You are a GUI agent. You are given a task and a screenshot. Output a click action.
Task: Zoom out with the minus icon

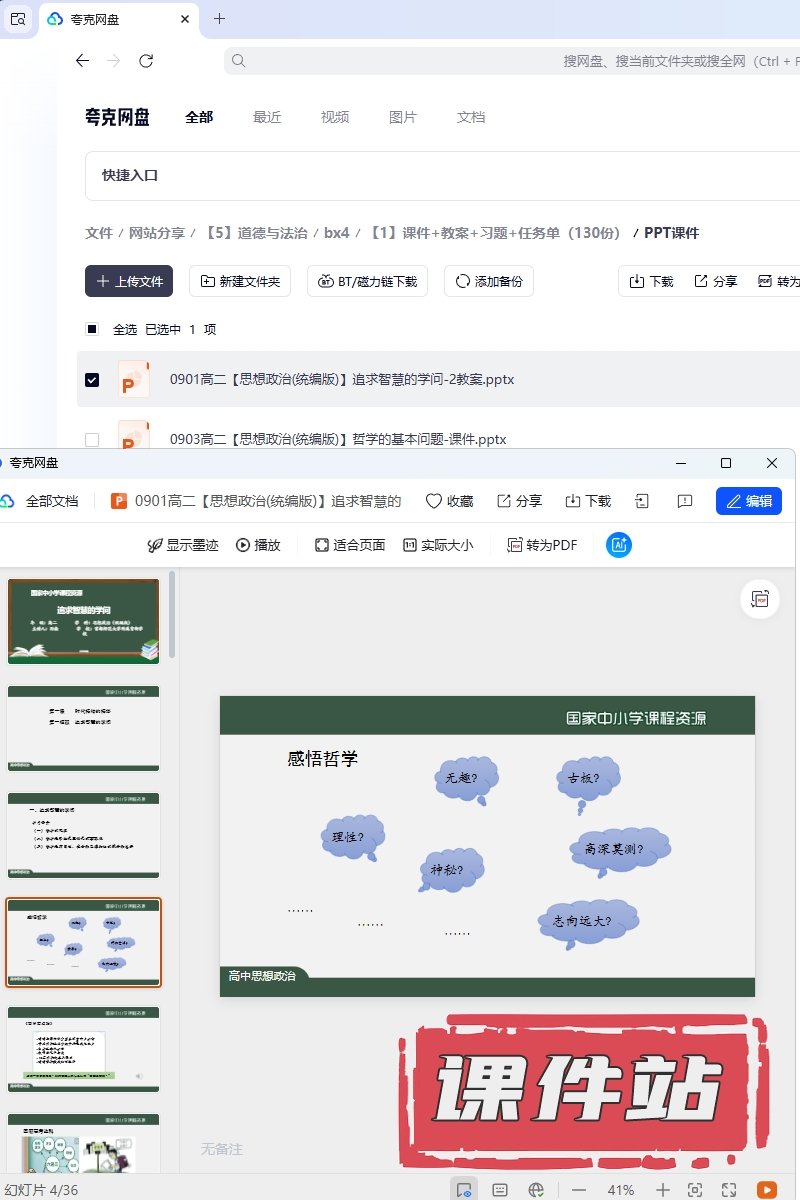(579, 1190)
